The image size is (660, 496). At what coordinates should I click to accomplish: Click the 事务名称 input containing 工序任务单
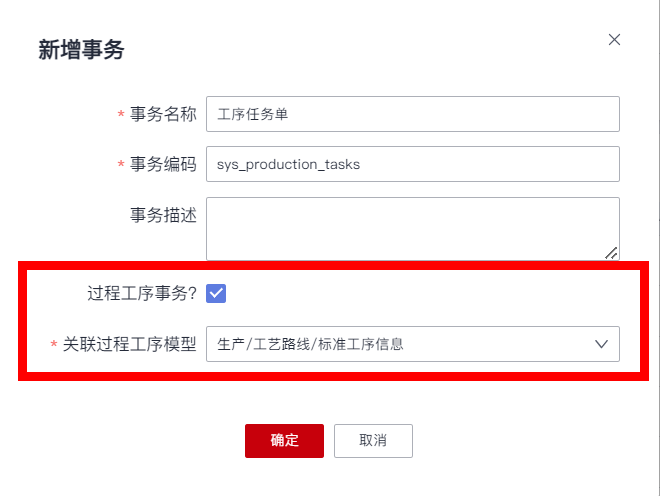click(412, 114)
